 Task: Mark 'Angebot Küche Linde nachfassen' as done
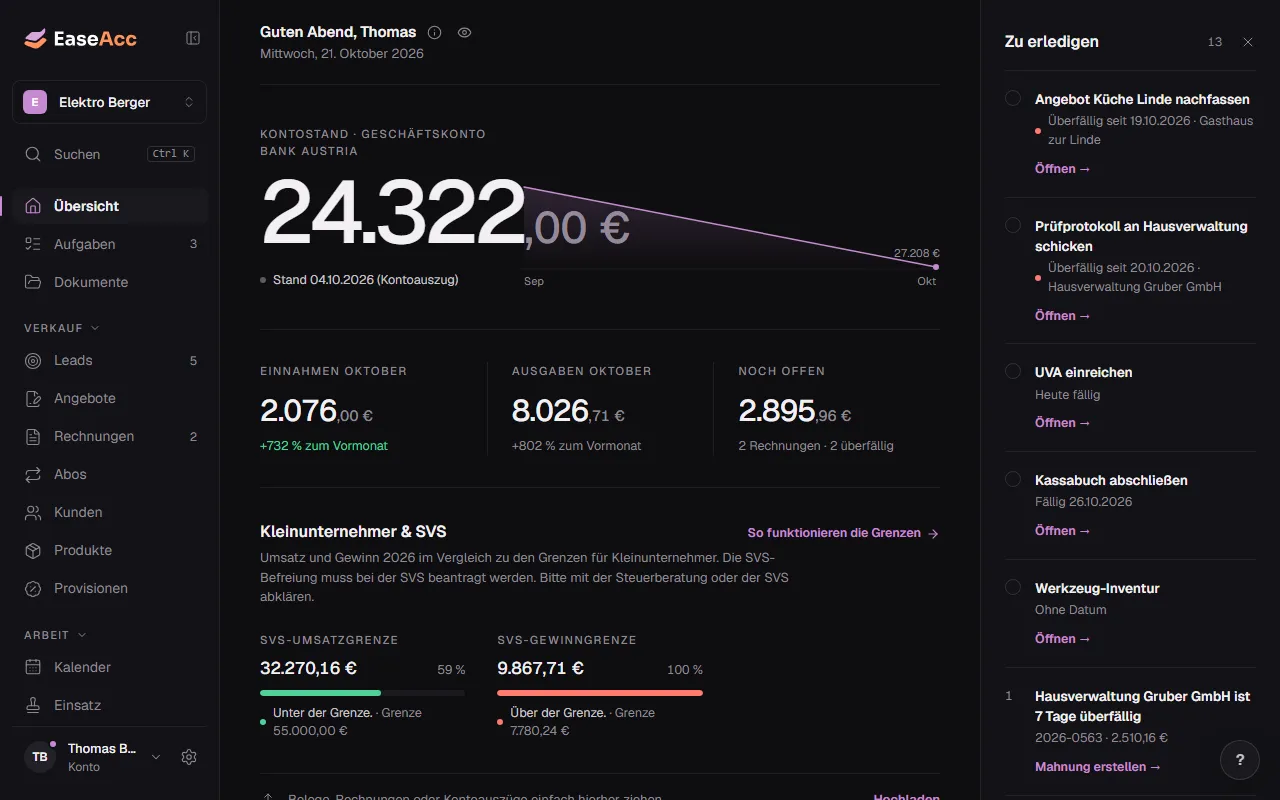(1013, 98)
